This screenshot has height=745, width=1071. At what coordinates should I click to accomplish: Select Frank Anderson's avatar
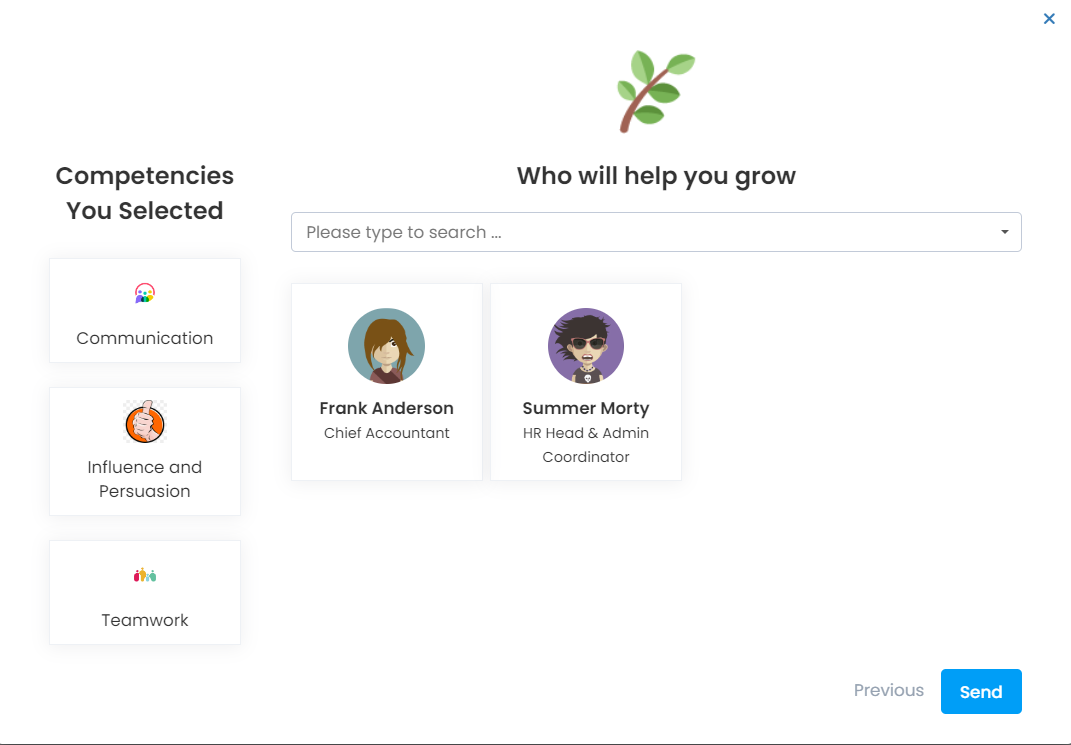(386, 346)
